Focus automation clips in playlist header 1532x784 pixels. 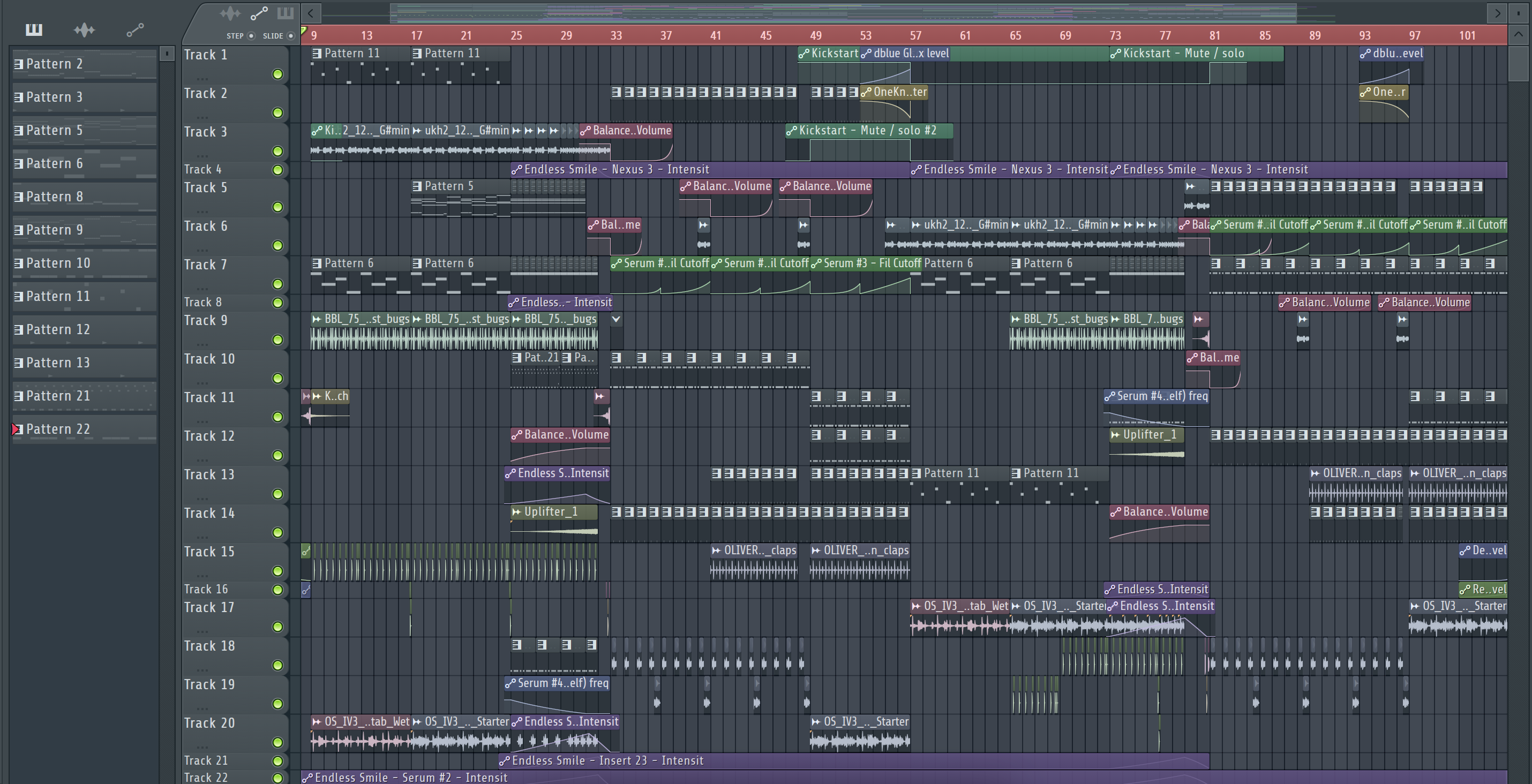[x=259, y=12]
